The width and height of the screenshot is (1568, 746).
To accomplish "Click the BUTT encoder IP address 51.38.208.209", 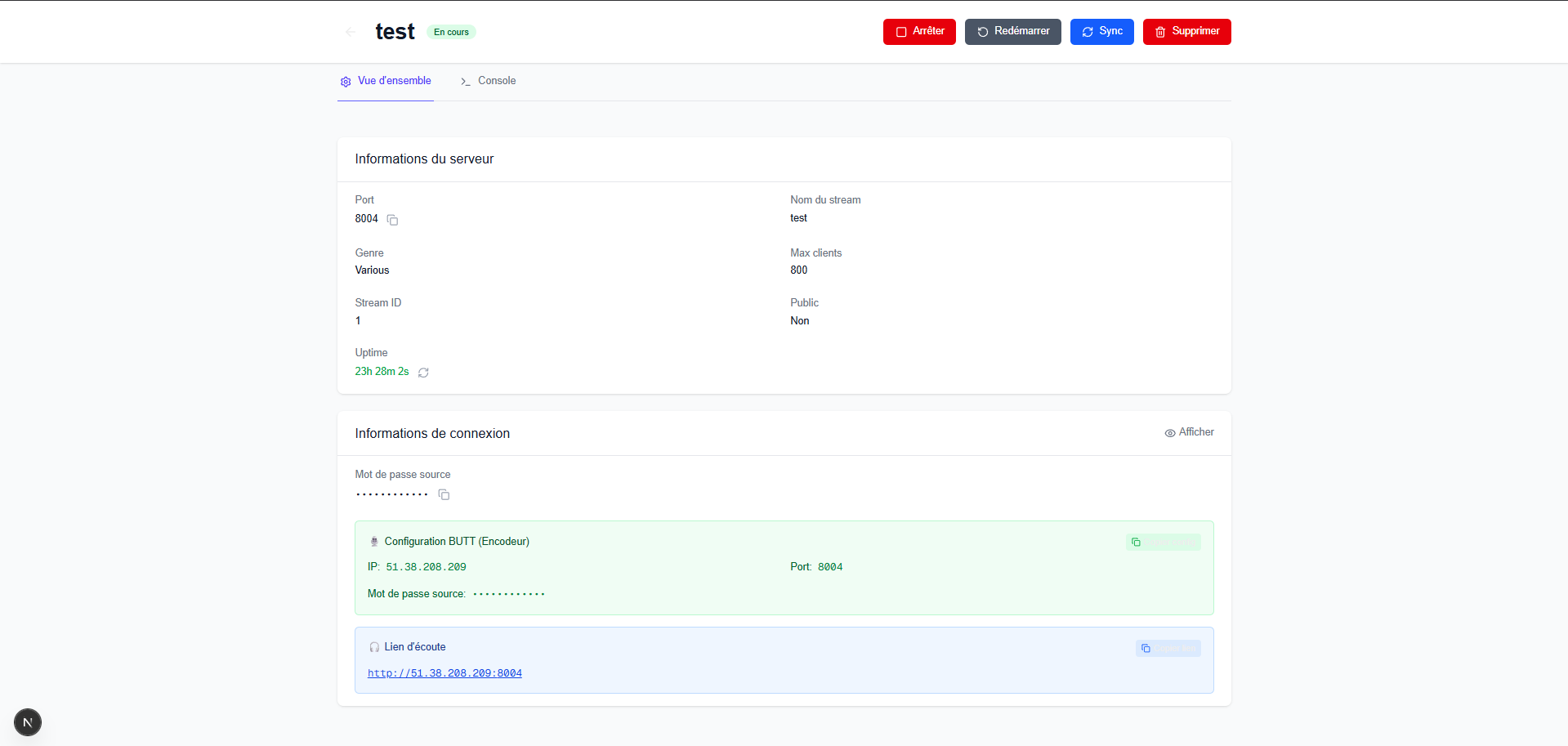I will [426, 567].
